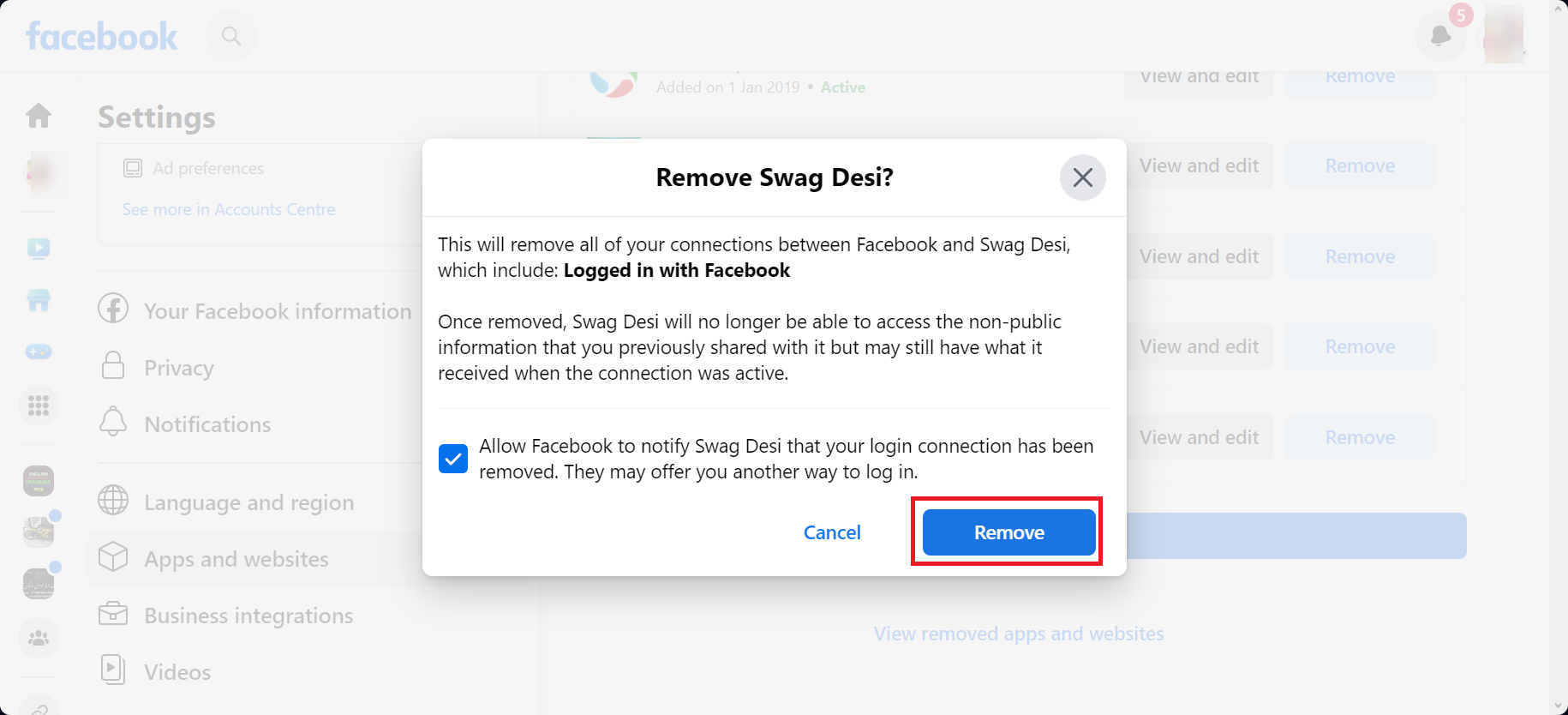This screenshot has width=1568, height=715.
Task: Open View removed apps and websites
Action: 1018,633
